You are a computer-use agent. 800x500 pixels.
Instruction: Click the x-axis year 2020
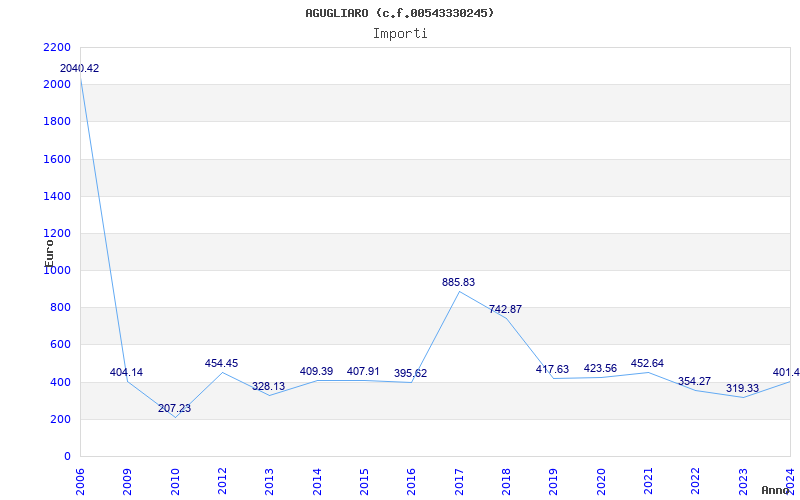601,482
